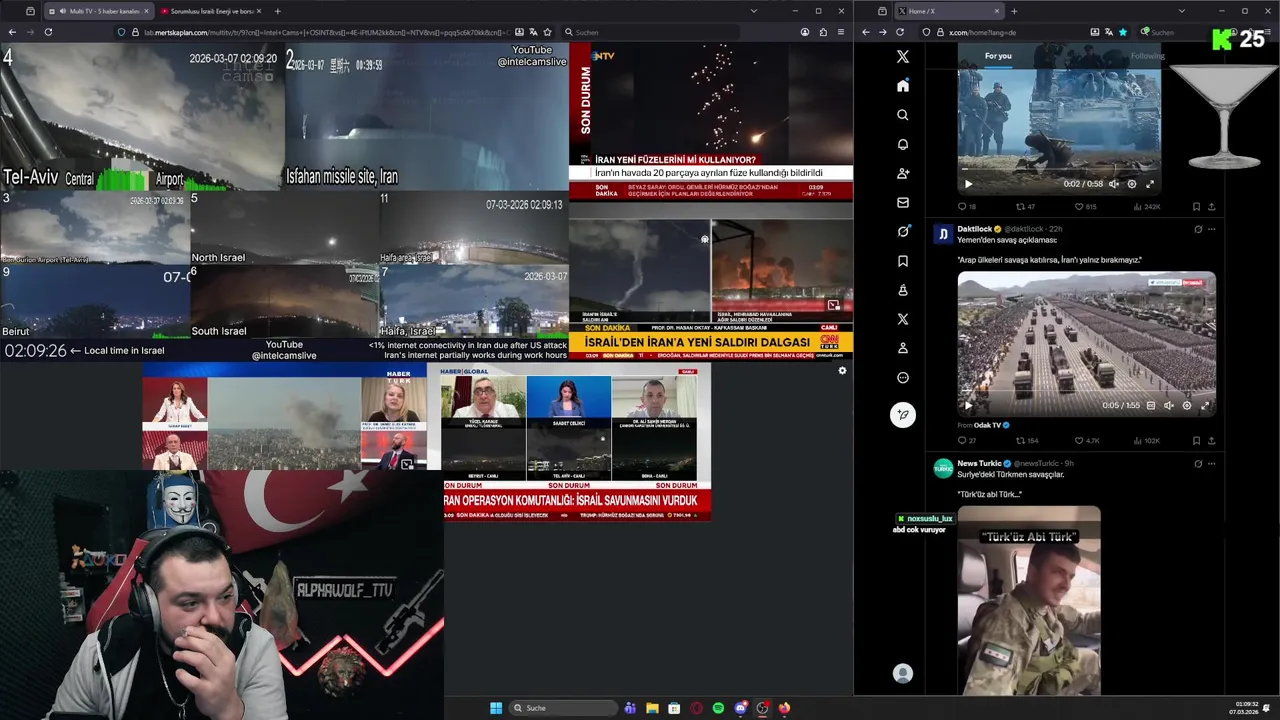Open Messages envelope in X sidebar

903,202
